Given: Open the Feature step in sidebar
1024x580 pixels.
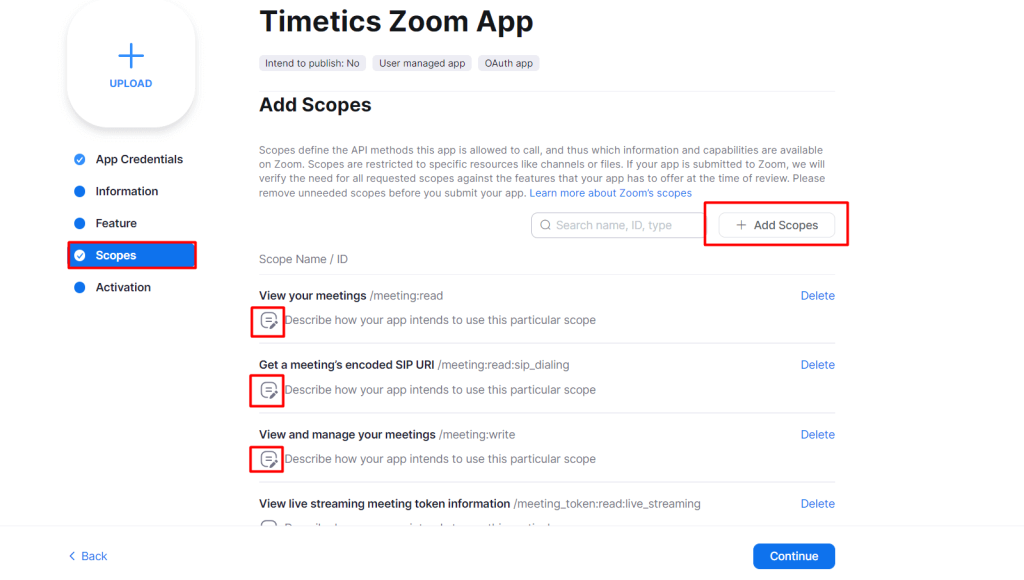Looking at the screenshot, I should coord(116,223).
